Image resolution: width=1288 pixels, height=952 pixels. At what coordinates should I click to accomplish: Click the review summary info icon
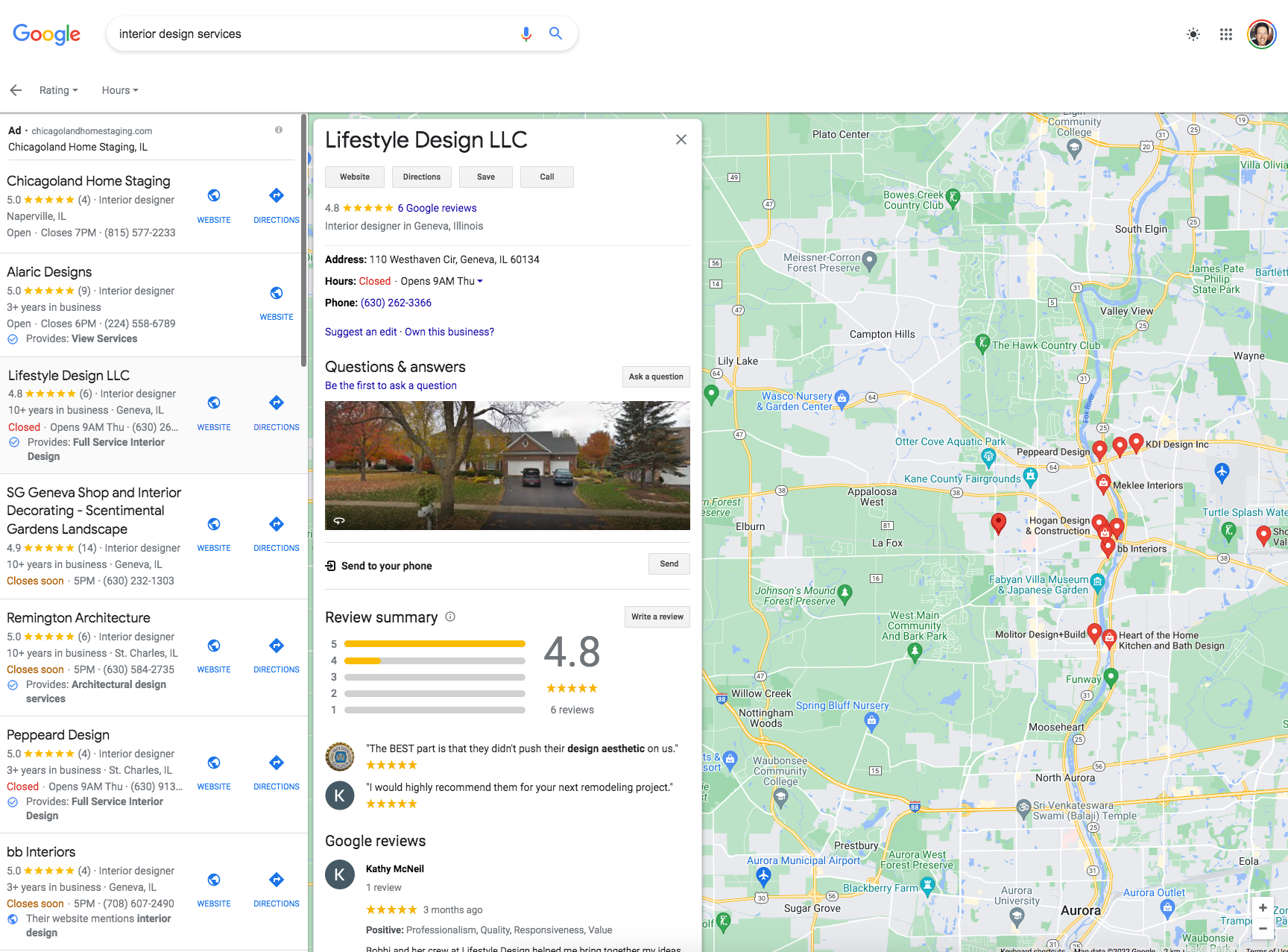(x=450, y=617)
